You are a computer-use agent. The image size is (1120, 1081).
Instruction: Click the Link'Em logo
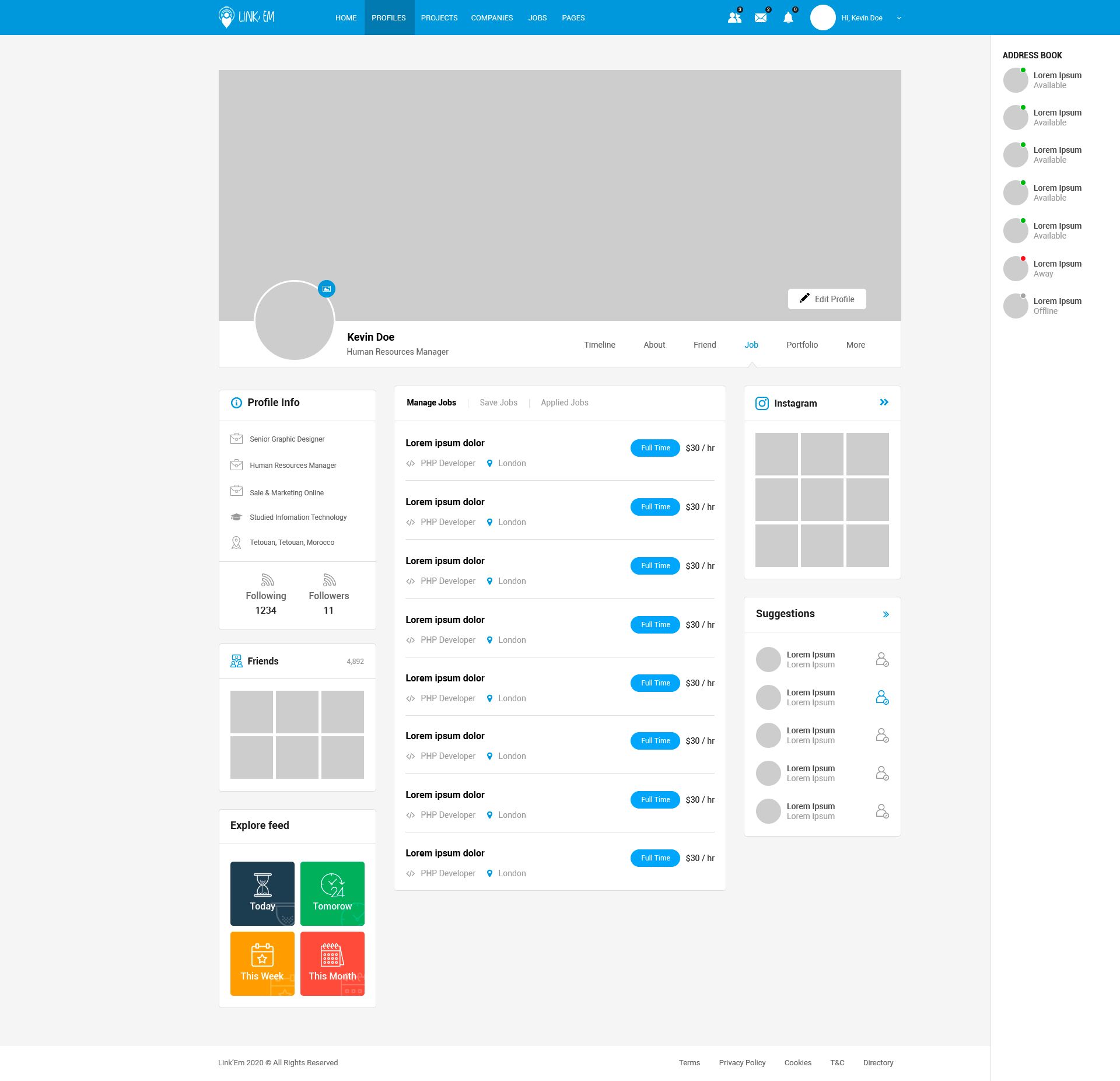click(x=247, y=17)
